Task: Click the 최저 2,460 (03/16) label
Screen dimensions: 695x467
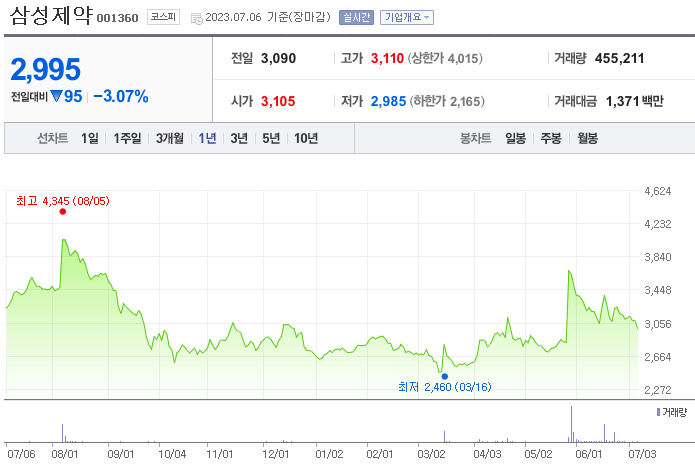Action: (445, 387)
